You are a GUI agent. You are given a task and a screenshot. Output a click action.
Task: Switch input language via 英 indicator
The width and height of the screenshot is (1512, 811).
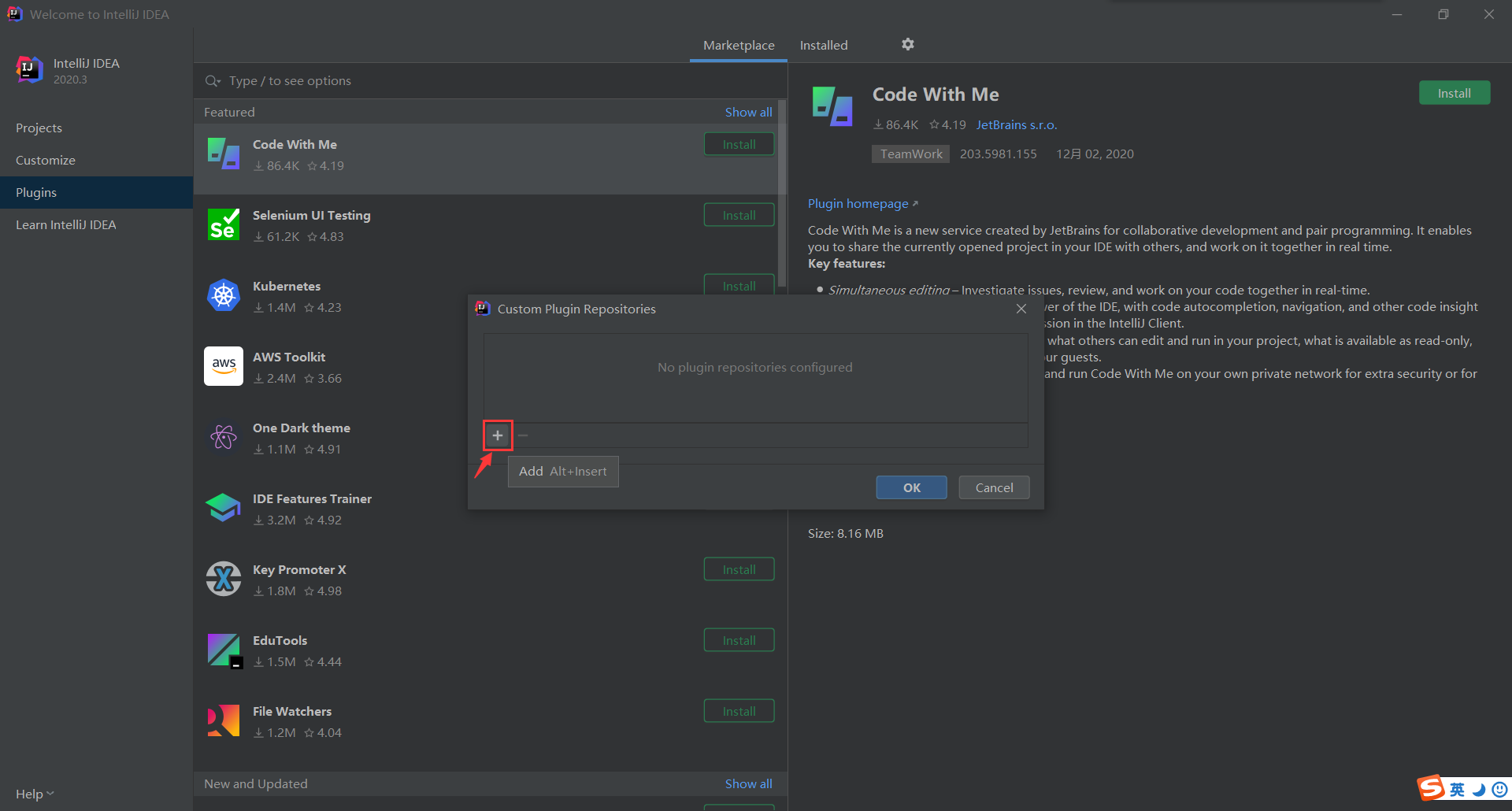(x=1458, y=790)
